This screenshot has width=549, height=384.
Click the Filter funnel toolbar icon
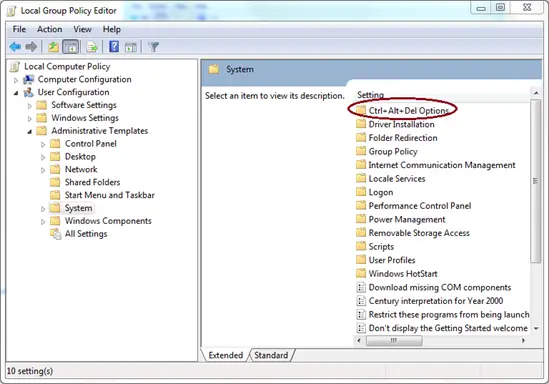153,47
